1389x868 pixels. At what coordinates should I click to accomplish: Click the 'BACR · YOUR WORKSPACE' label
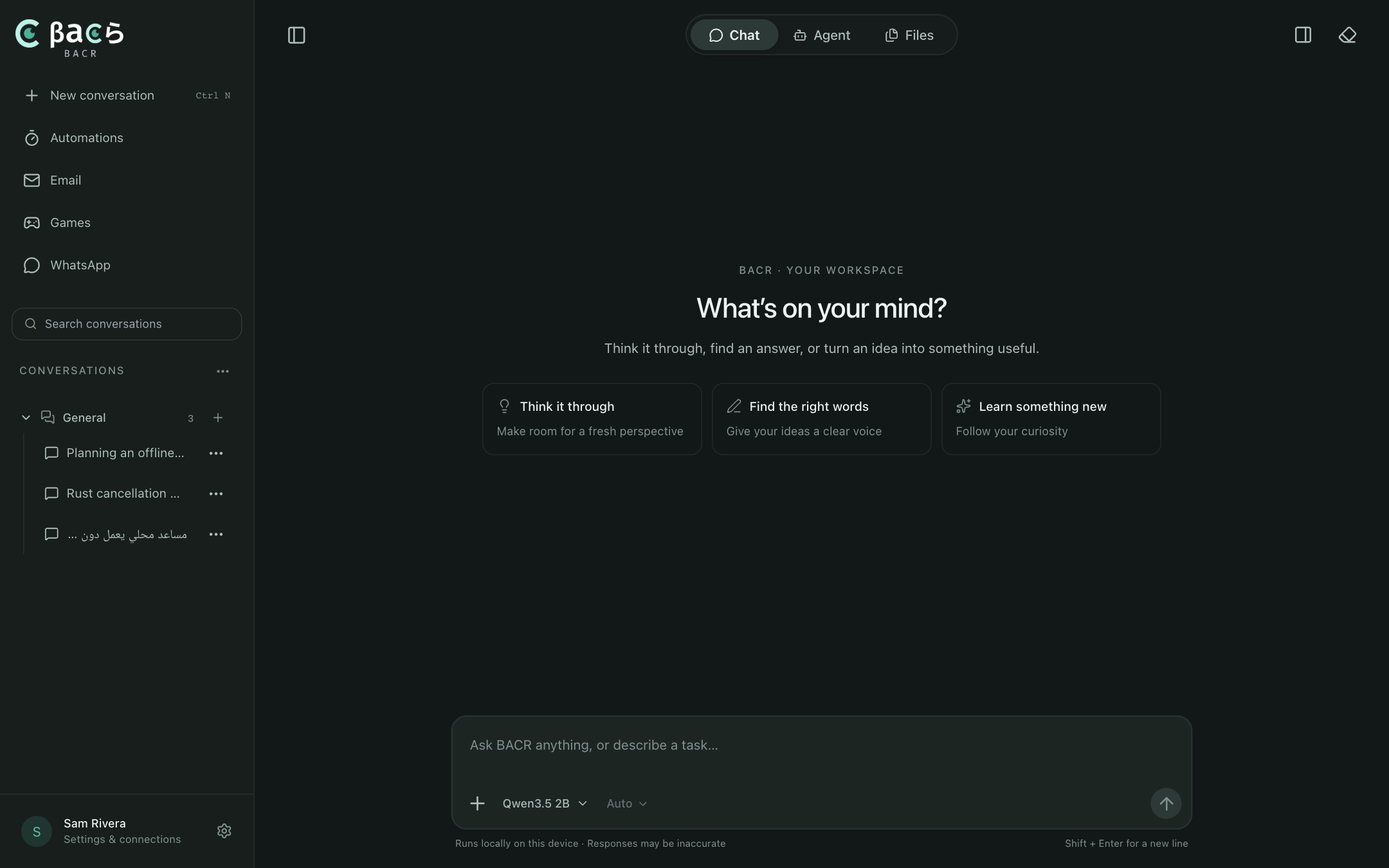[x=821, y=270]
